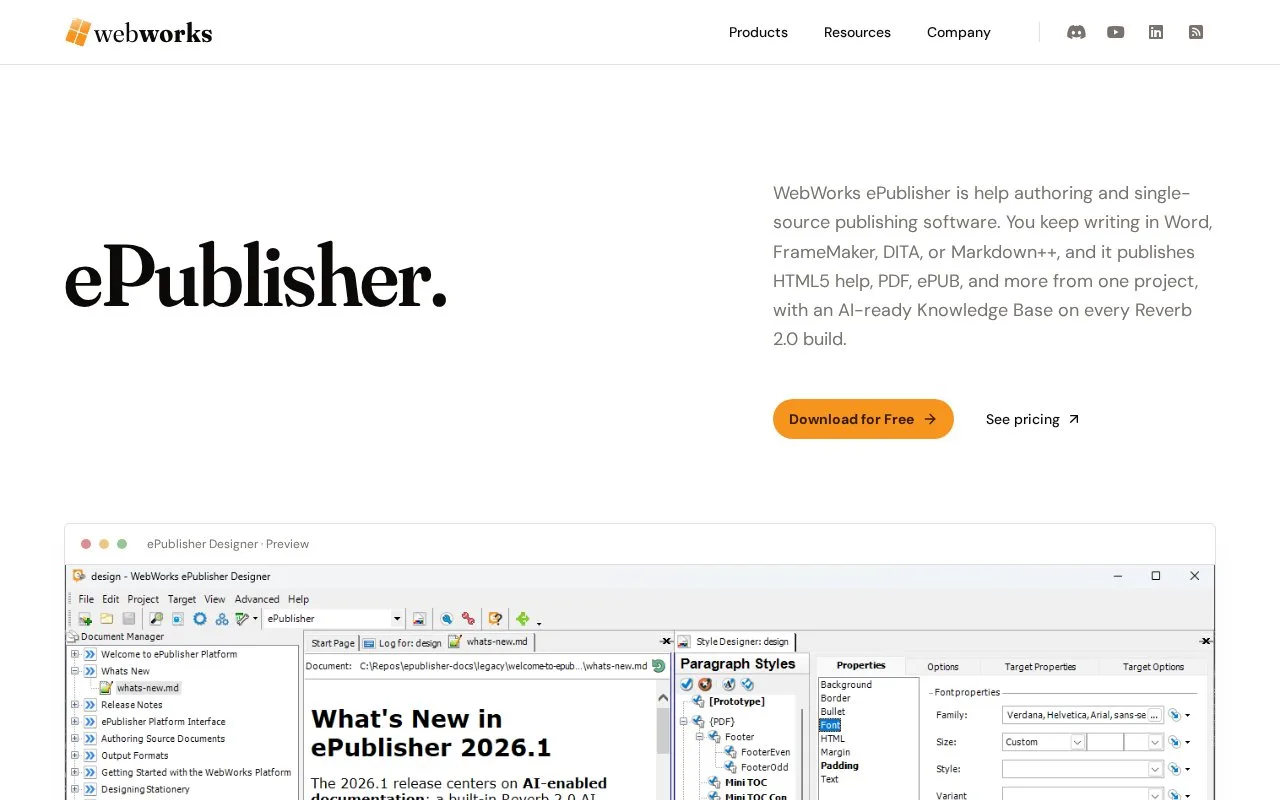Screen dimensions: 1280x800
Task: Open the Products navigation menu
Action: [758, 32]
